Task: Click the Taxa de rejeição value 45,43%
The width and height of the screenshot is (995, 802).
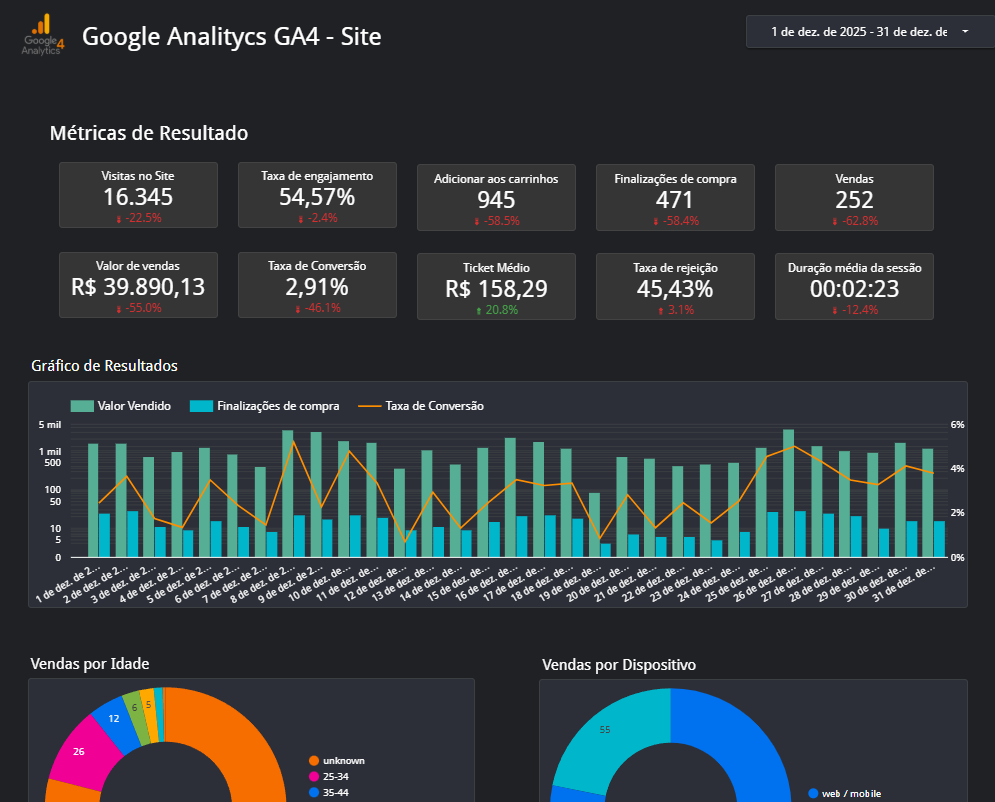Action: pyautogui.click(x=675, y=289)
